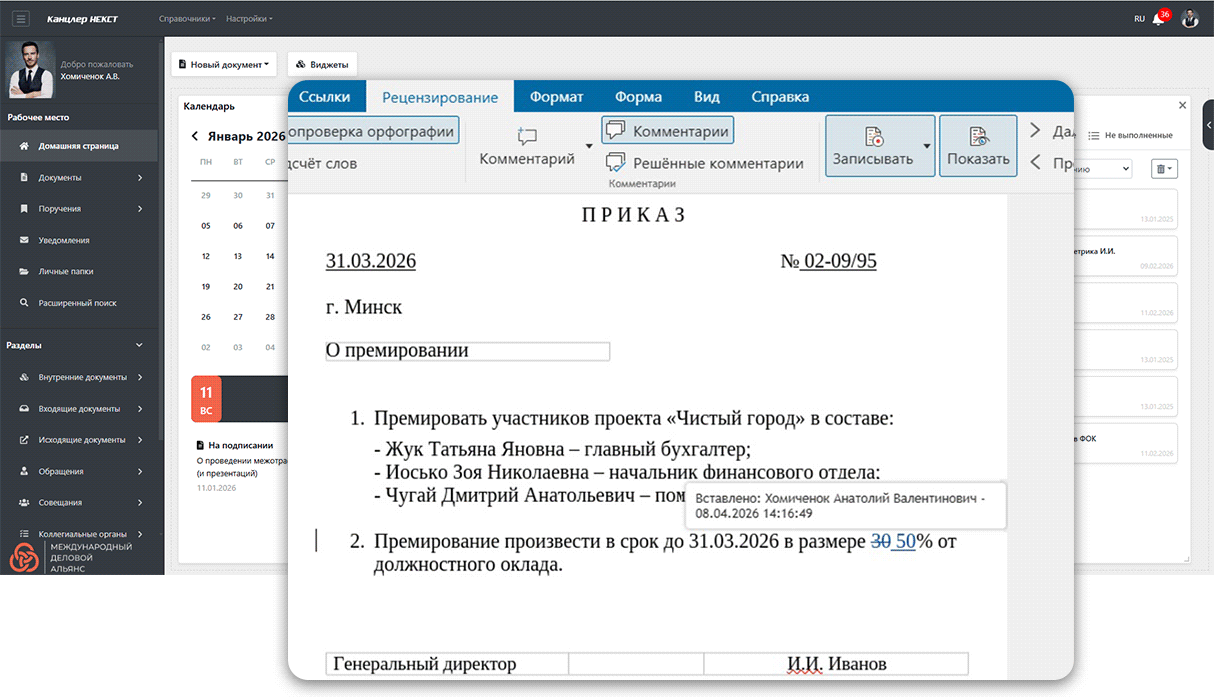Click the home icon beside Домашняя страница

(25, 146)
